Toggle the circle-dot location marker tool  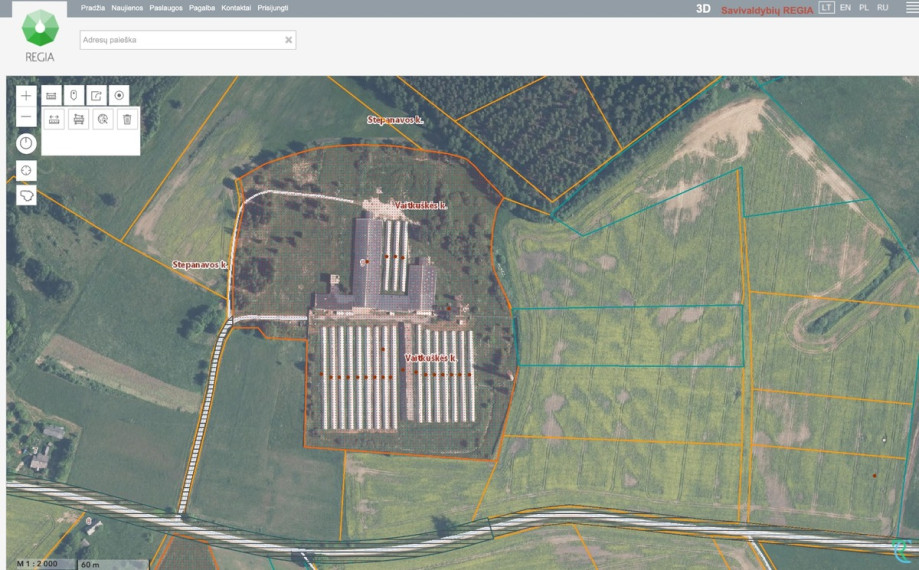pos(119,95)
